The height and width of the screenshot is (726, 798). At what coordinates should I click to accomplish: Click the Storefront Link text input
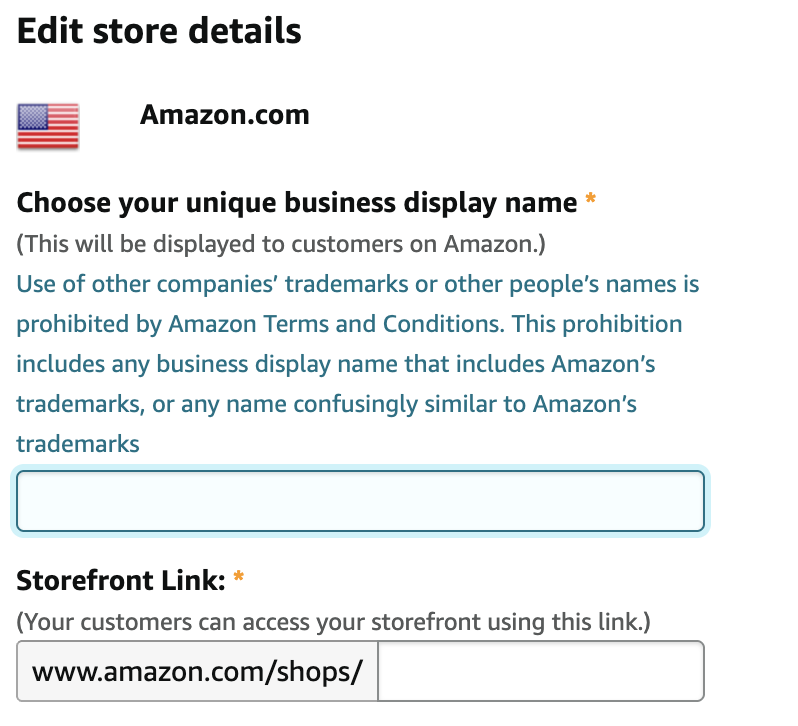pos(541,671)
